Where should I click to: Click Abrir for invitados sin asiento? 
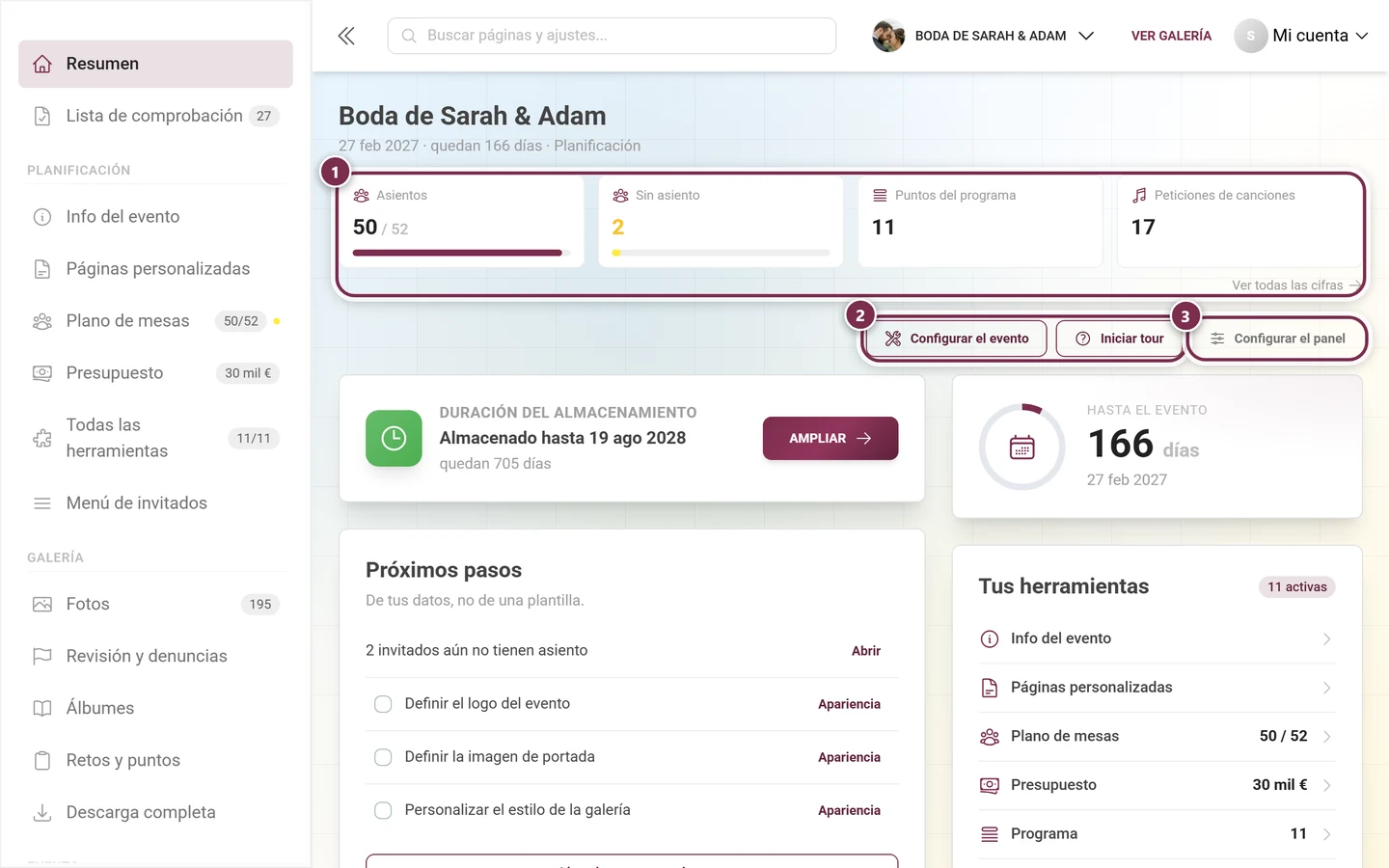(866, 651)
